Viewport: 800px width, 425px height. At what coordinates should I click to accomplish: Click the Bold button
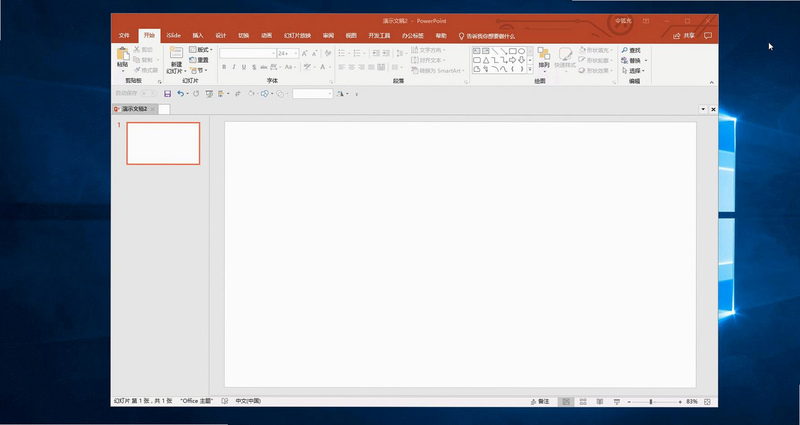224,67
